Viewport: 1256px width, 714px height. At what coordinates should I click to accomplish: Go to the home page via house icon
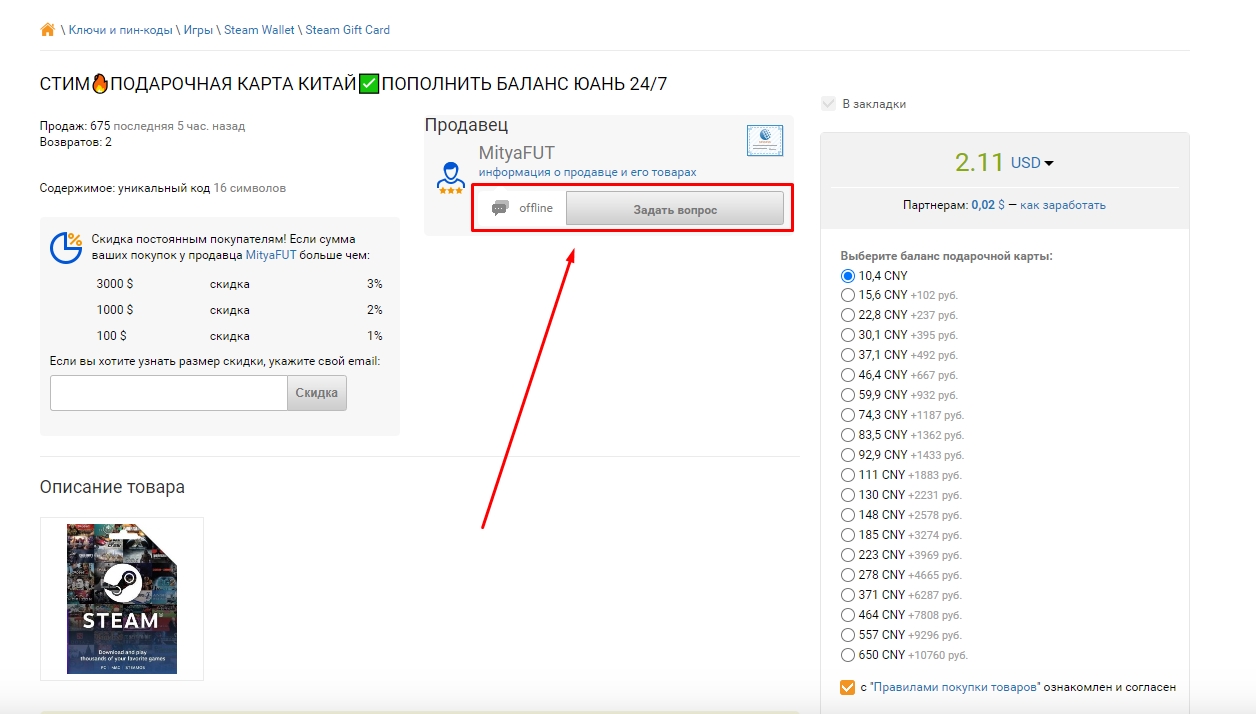click(x=47, y=30)
